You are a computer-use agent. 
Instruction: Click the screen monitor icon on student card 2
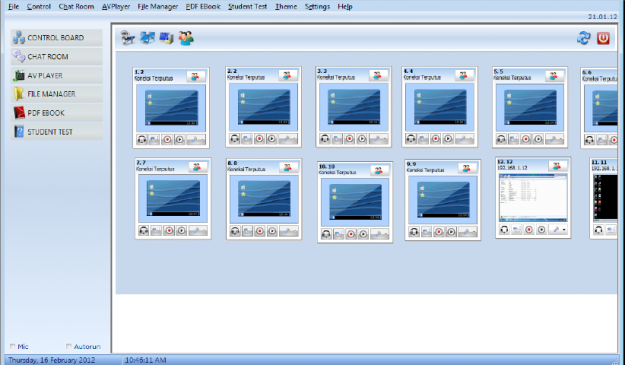pos(247,139)
